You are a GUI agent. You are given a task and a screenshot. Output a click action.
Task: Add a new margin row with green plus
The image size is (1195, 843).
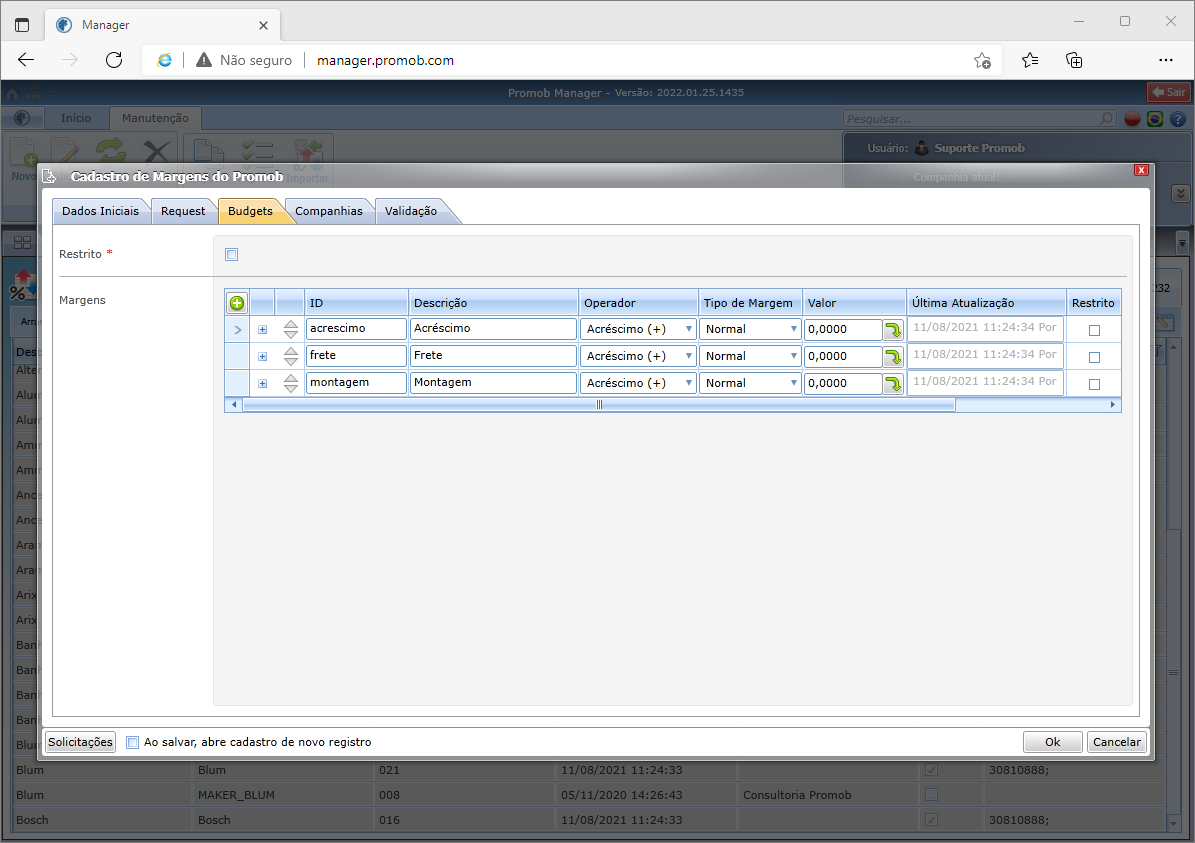[237, 303]
